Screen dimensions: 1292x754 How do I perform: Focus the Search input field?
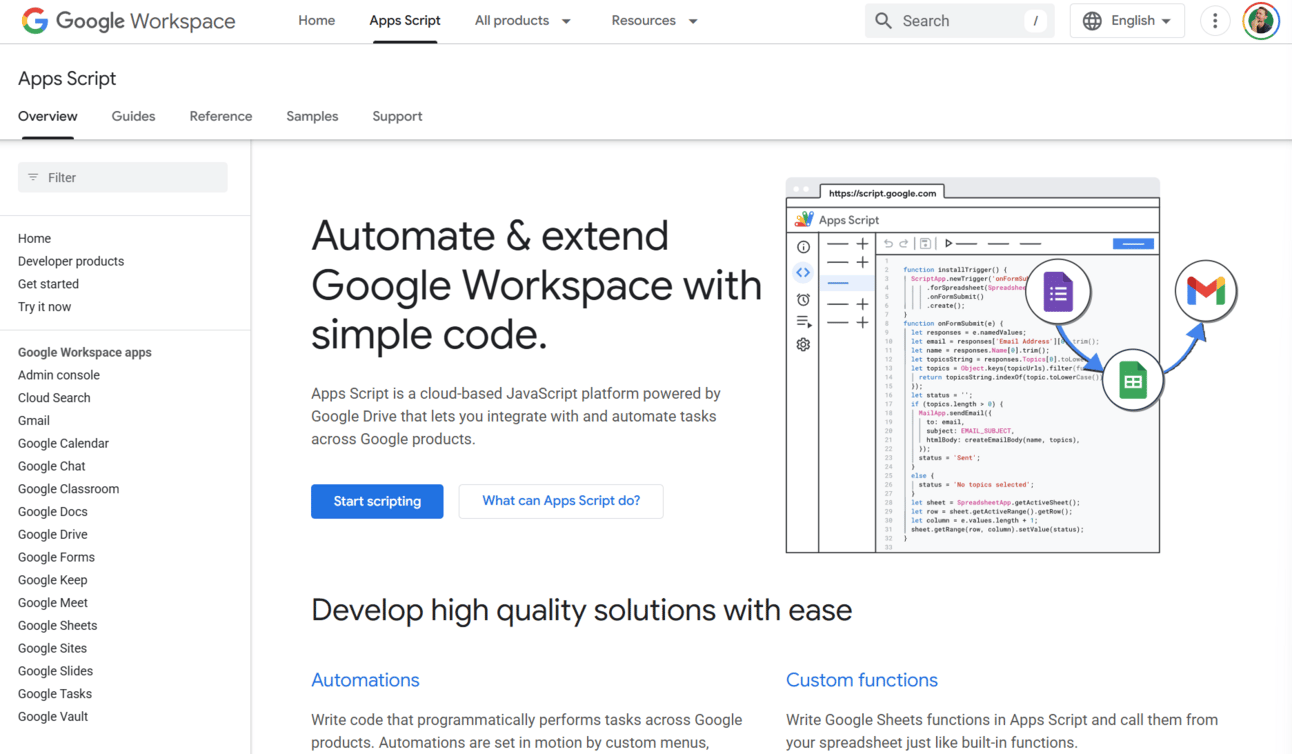tap(959, 20)
